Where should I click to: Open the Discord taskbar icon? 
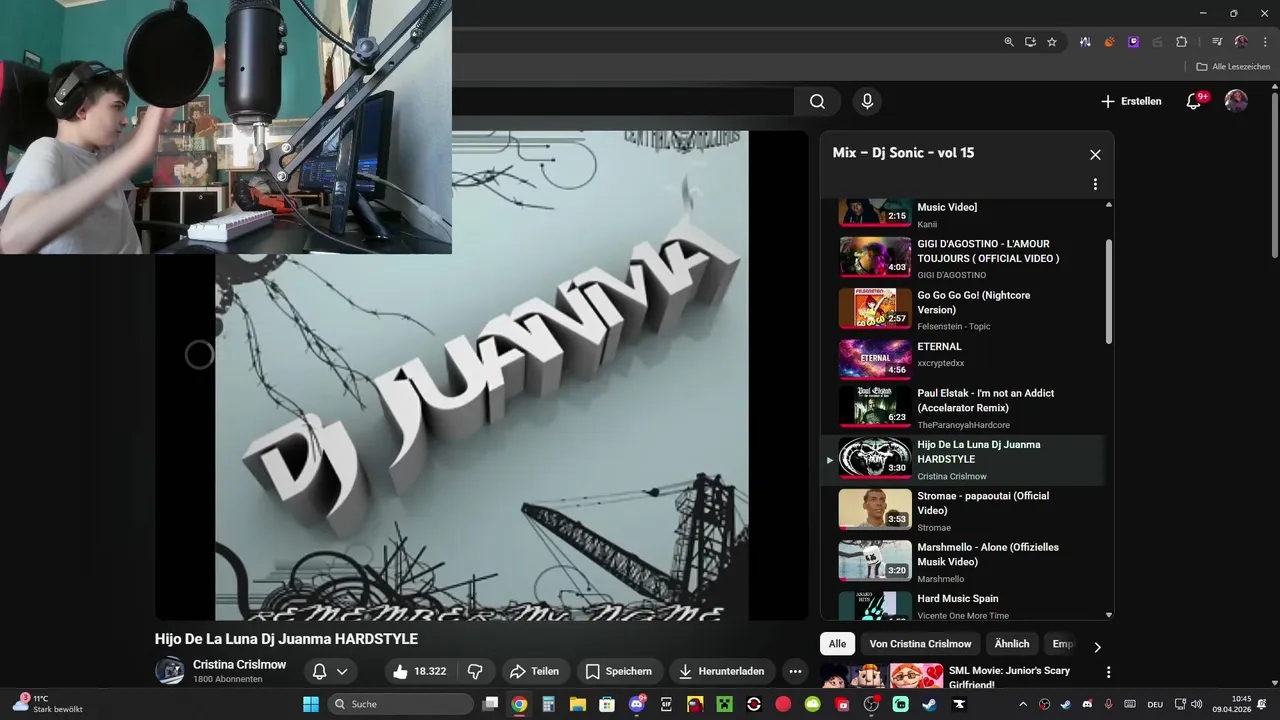pyautogui.click(x=637, y=704)
